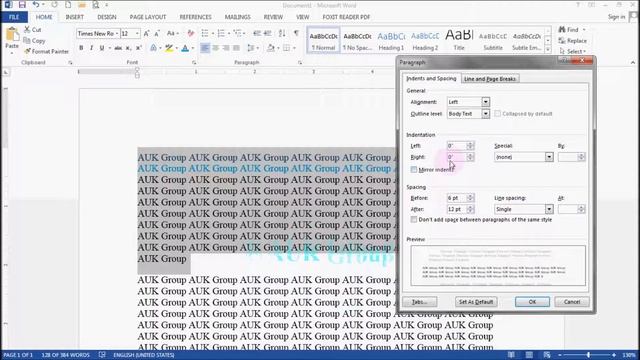Align text left
This screenshot has width=640, height=360.
tap(205, 48)
